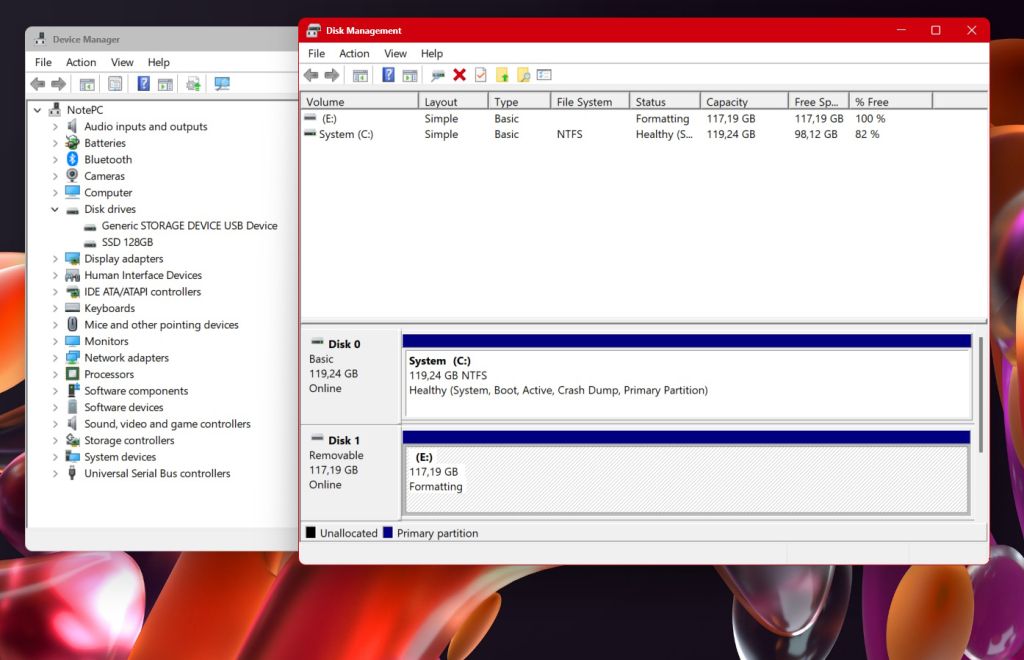Click the blue help icon in Device Manager toolbar

[x=144, y=84]
